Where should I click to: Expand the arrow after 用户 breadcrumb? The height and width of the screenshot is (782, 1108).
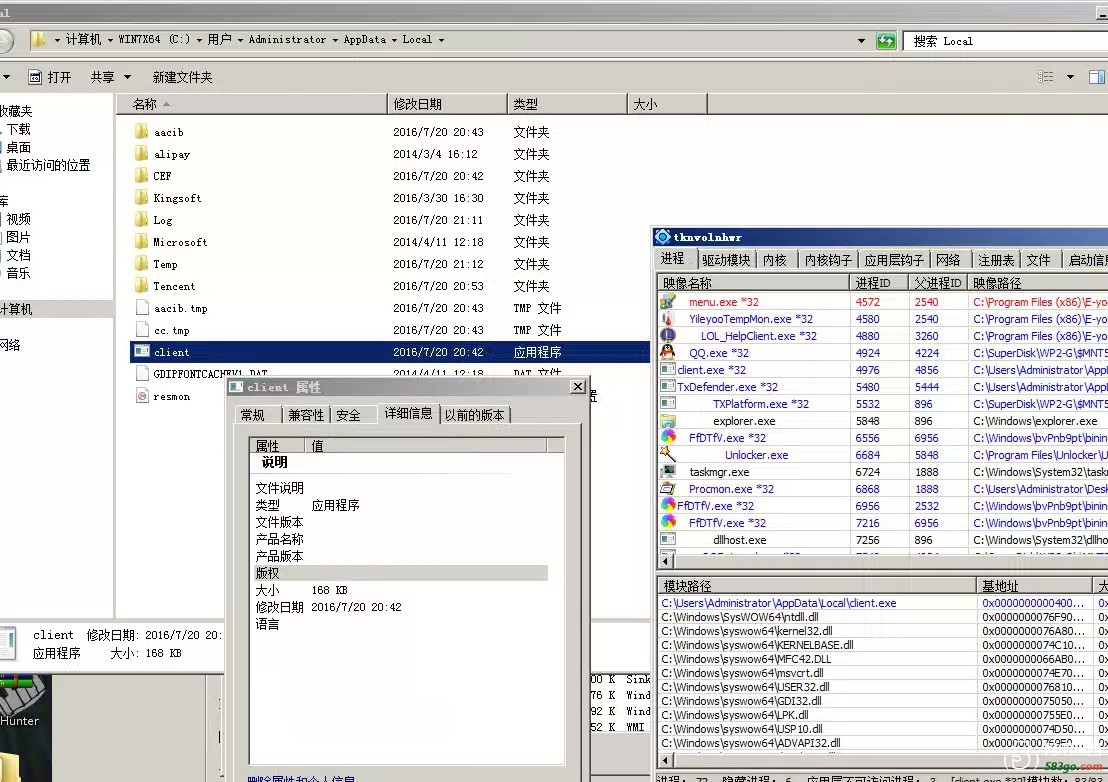click(240, 40)
